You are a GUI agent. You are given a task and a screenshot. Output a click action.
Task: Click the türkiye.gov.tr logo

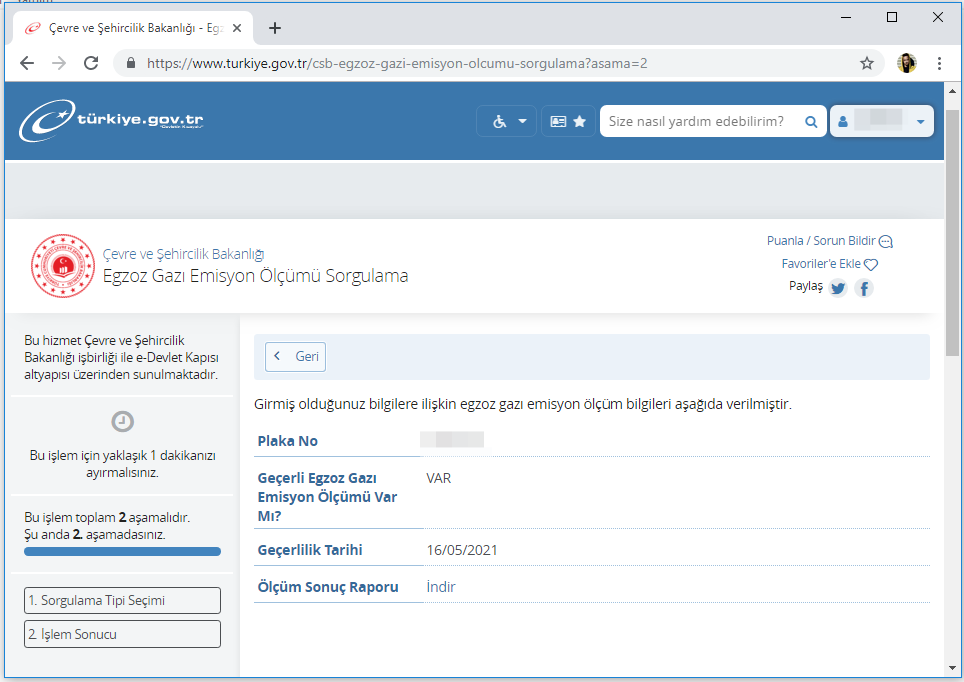tap(111, 121)
